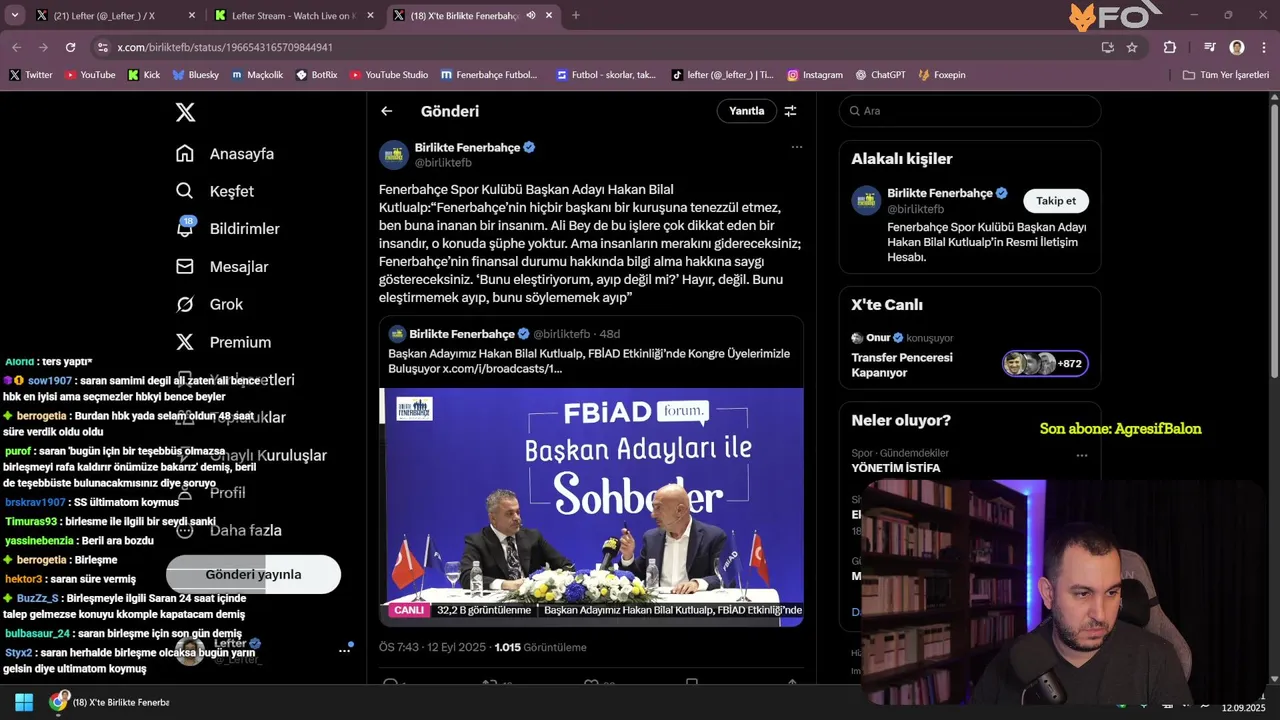The image size is (1280, 720).
Task: Open Anasayfa home in X sidebar
Action: 225,153
